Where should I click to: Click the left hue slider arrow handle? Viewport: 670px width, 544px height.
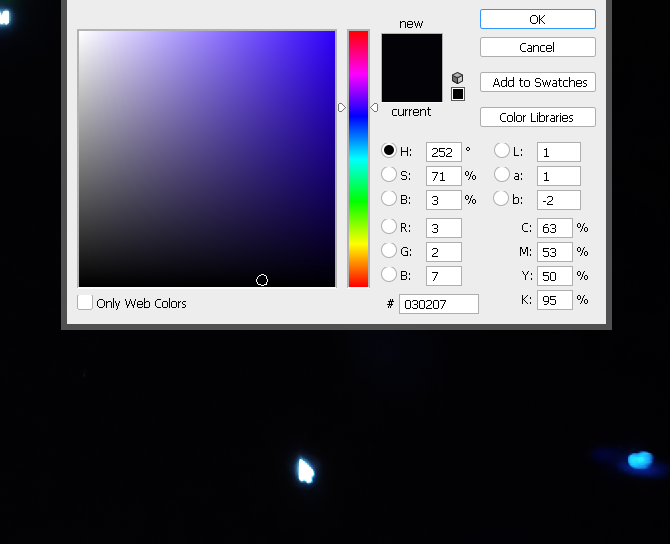(x=341, y=107)
